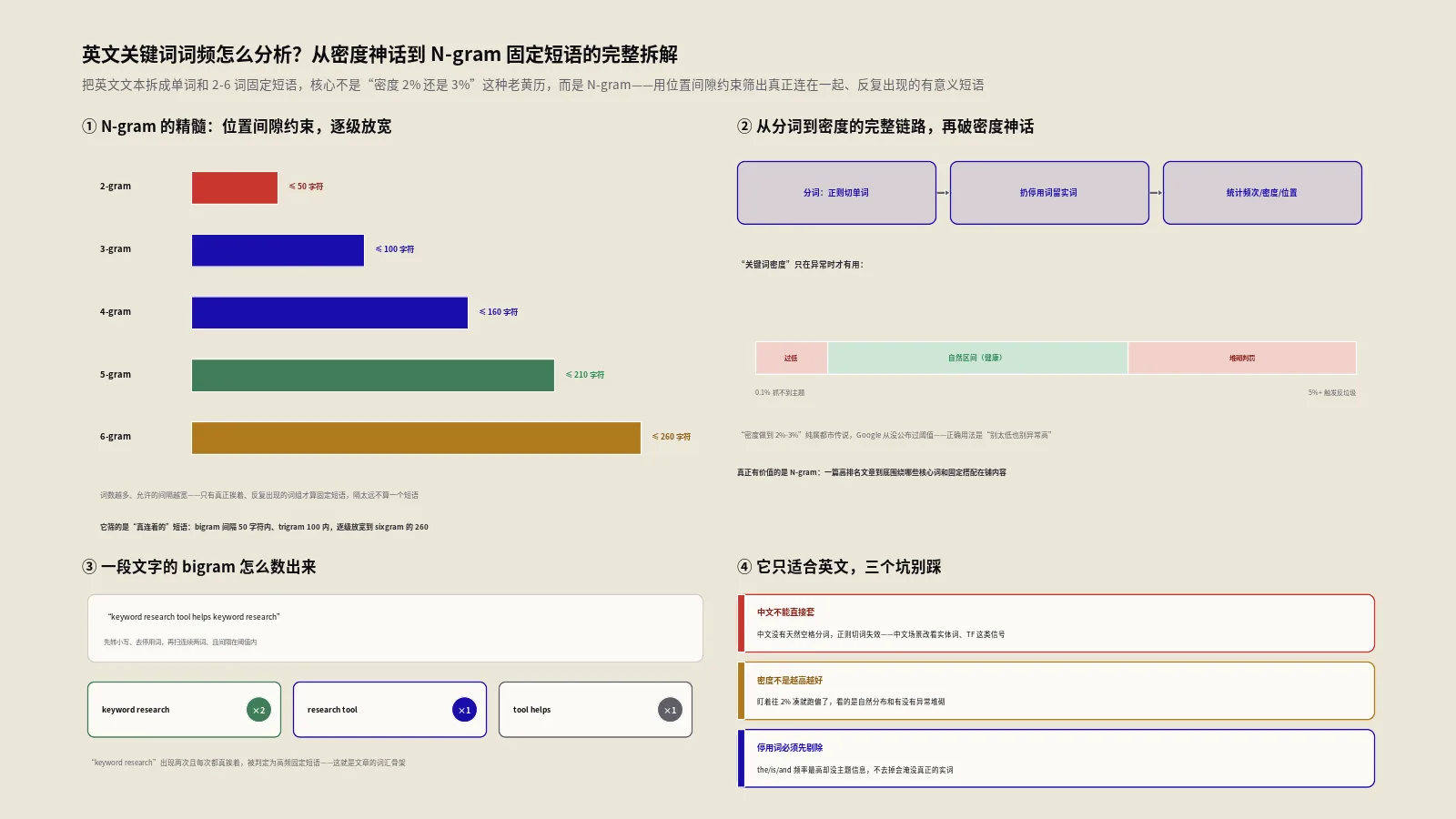Click the '过低' density segment
Image resolution: width=1456 pixels, height=819 pixels.
791,358
